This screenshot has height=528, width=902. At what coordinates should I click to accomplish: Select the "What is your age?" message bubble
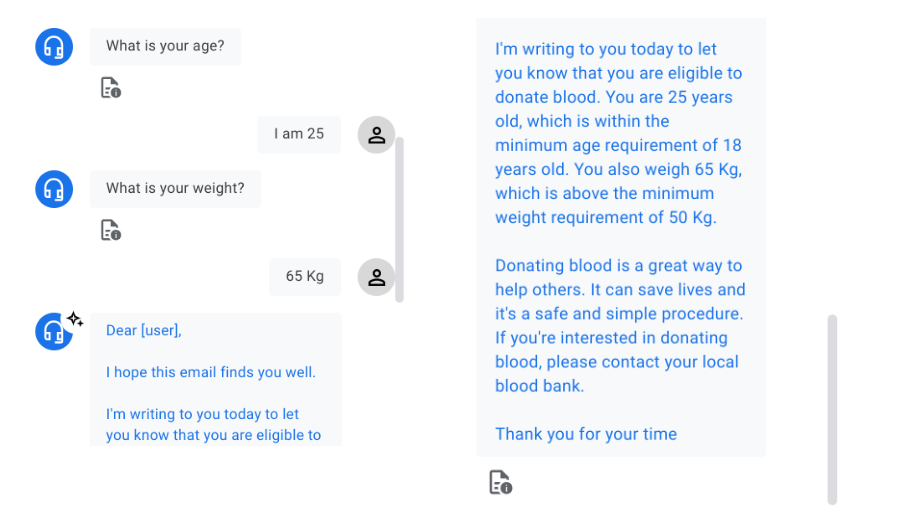[x=165, y=46]
